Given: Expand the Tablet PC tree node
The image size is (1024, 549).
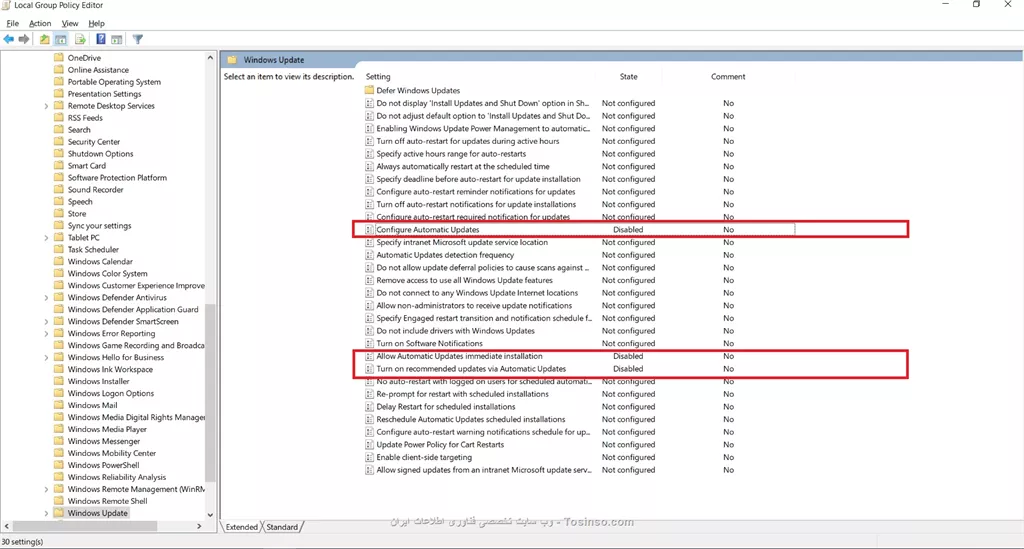Looking at the screenshot, I should (x=46, y=238).
